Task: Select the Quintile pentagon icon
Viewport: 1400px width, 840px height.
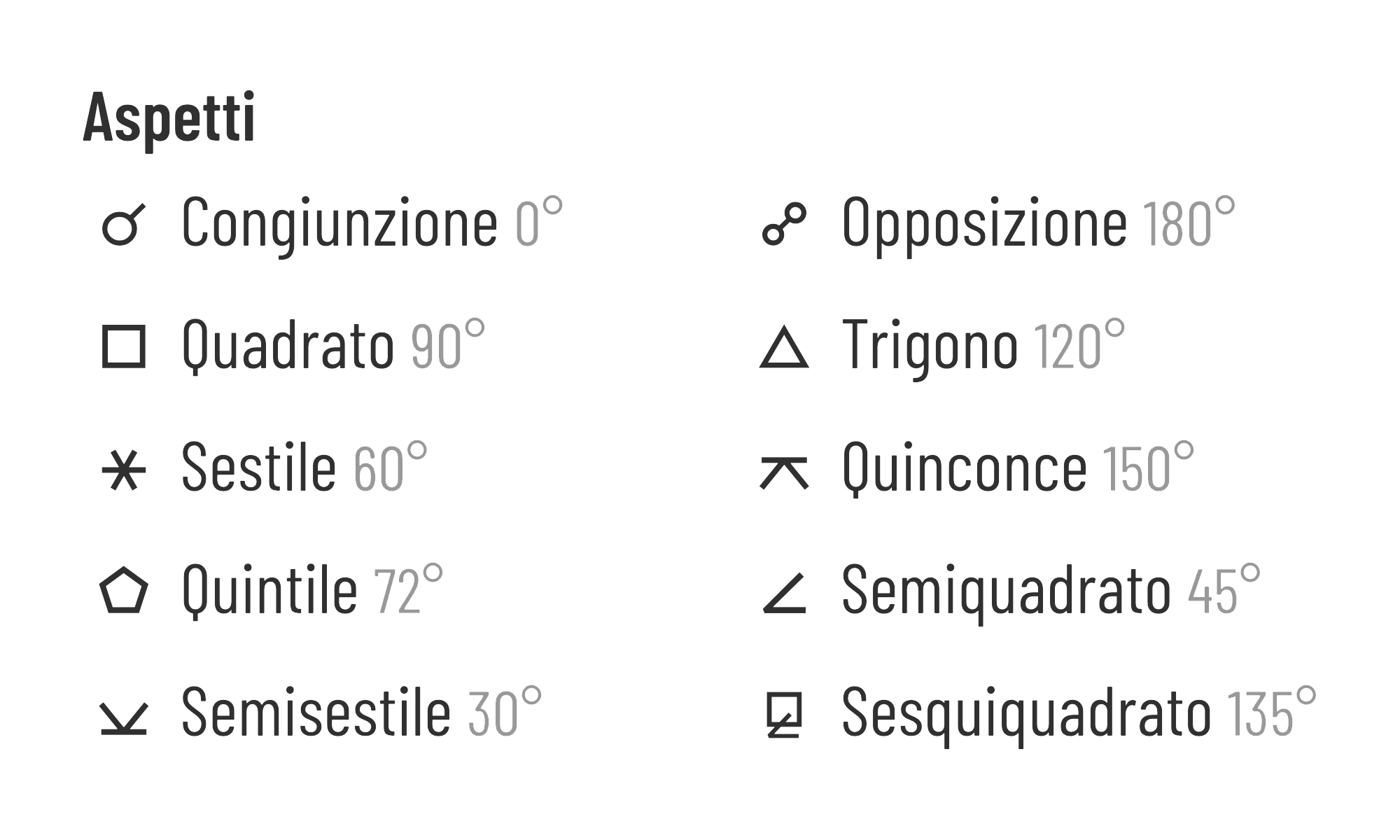Action: click(124, 591)
